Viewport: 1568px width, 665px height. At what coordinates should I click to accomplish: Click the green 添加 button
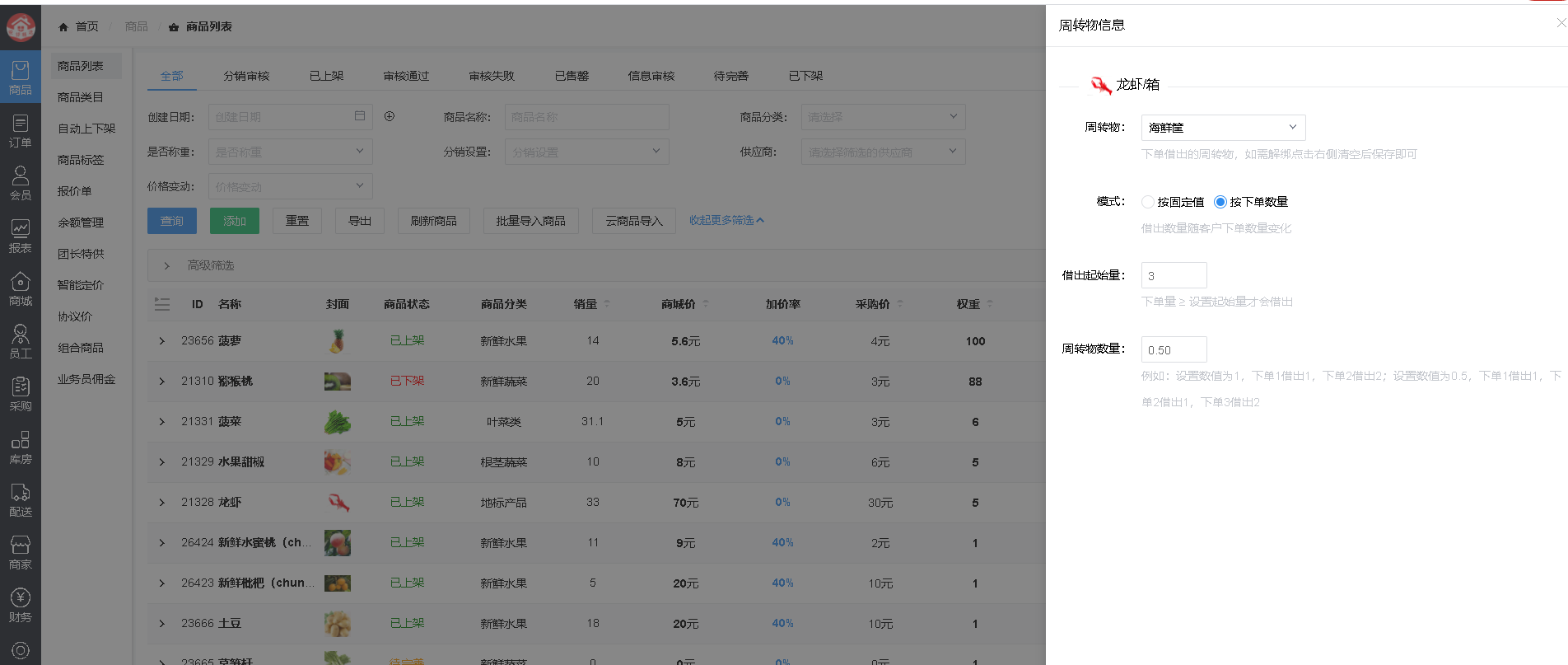(235, 221)
